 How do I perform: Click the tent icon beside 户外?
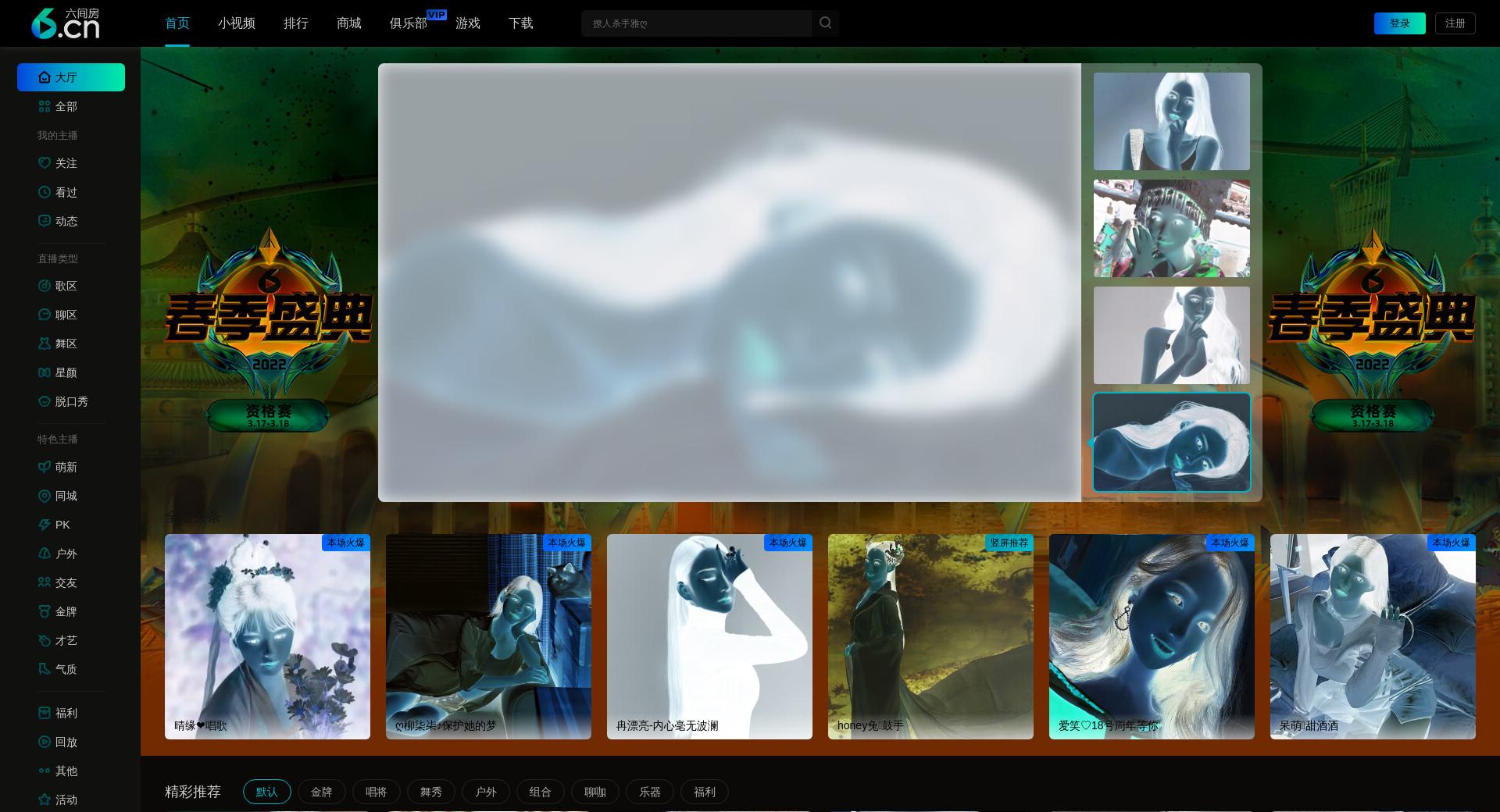pos(45,554)
